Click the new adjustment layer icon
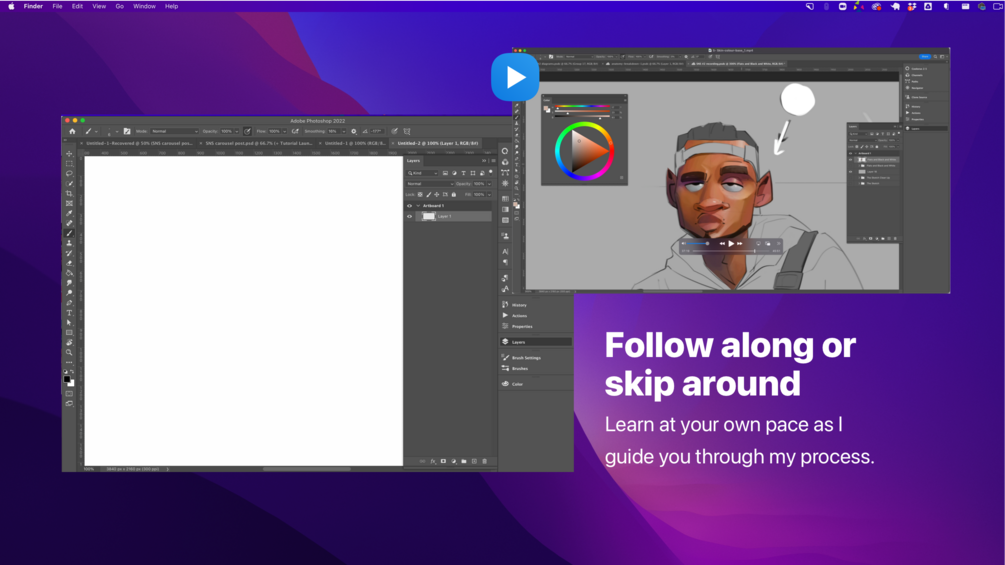The width and height of the screenshot is (1005, 565). pos(454,461)
